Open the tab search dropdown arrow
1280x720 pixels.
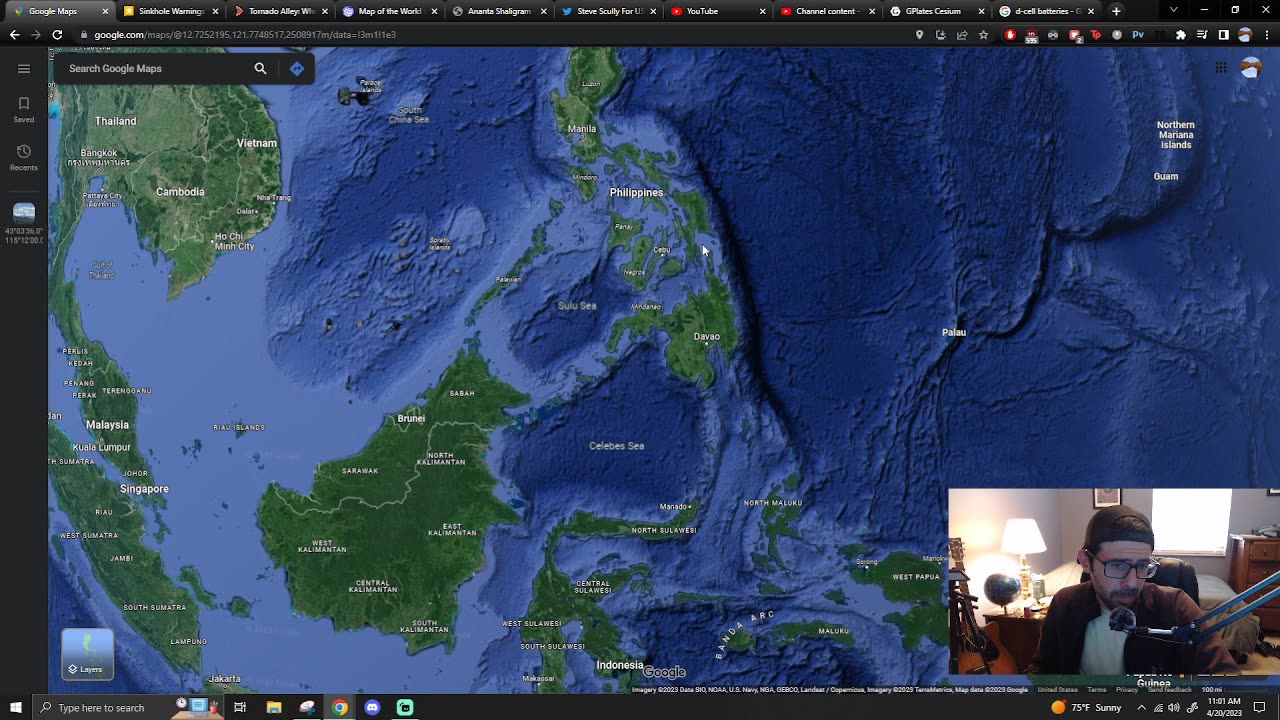(1173, 11)
